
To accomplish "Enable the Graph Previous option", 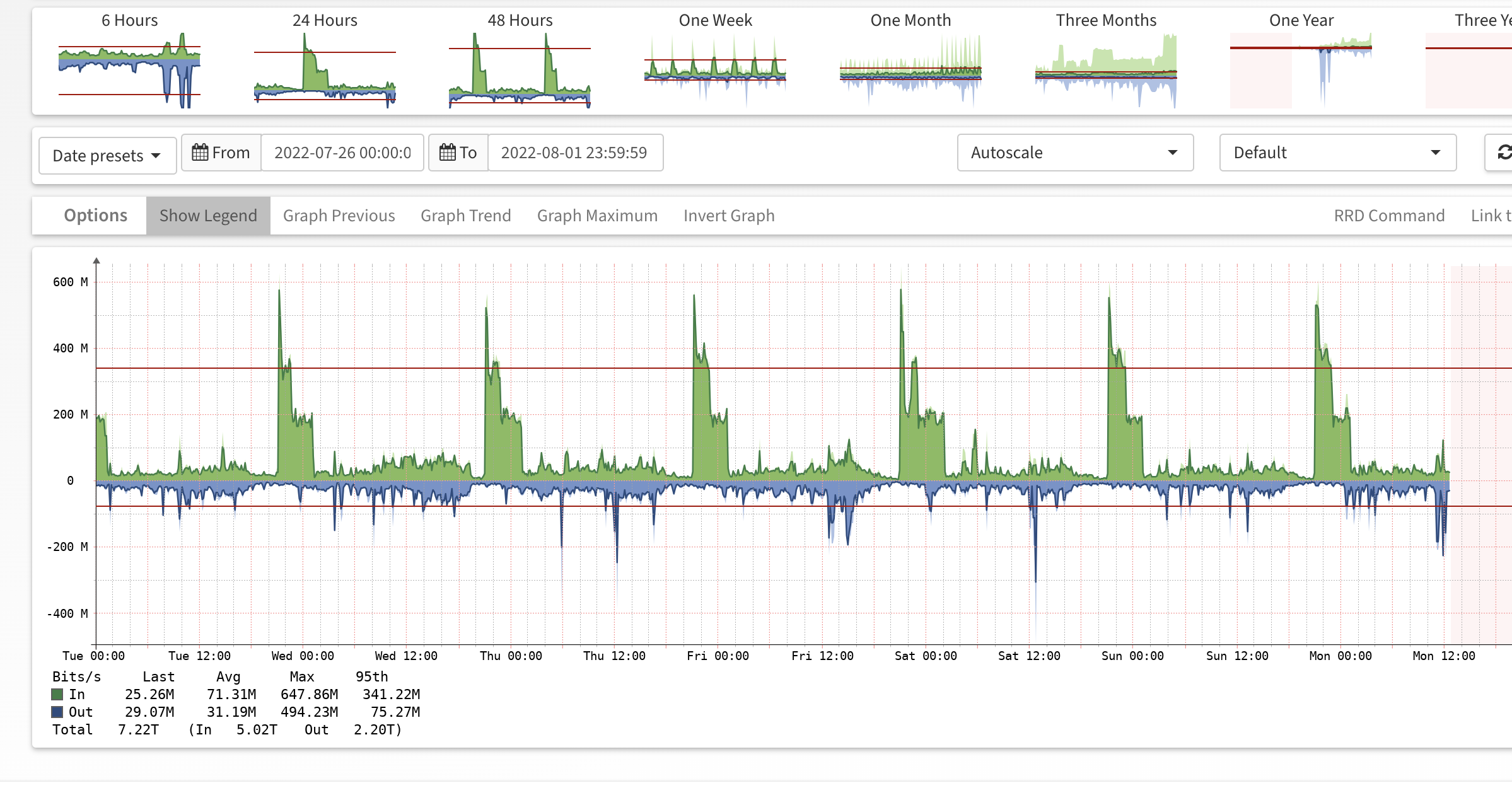I will pyautogui.click(x=339, y=216).
